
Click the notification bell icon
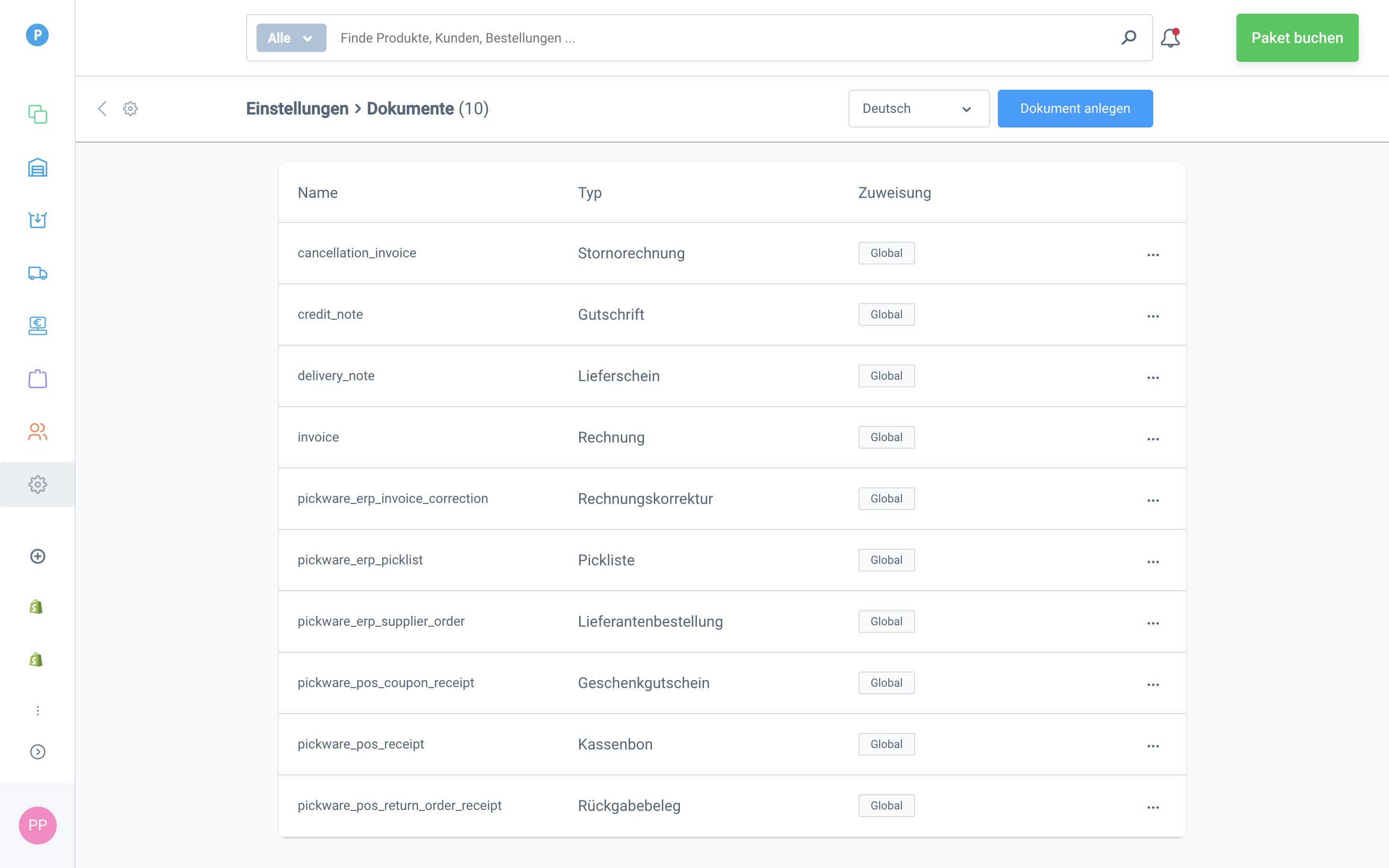pyautogui.click(x=1170, y=38)
